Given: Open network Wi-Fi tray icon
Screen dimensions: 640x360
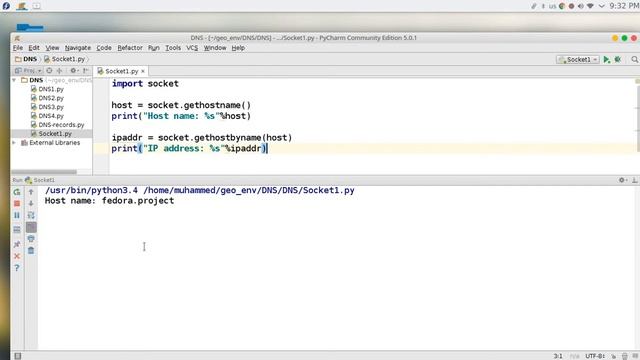Looking at the screenshot, I should click(x=590, y=6).
